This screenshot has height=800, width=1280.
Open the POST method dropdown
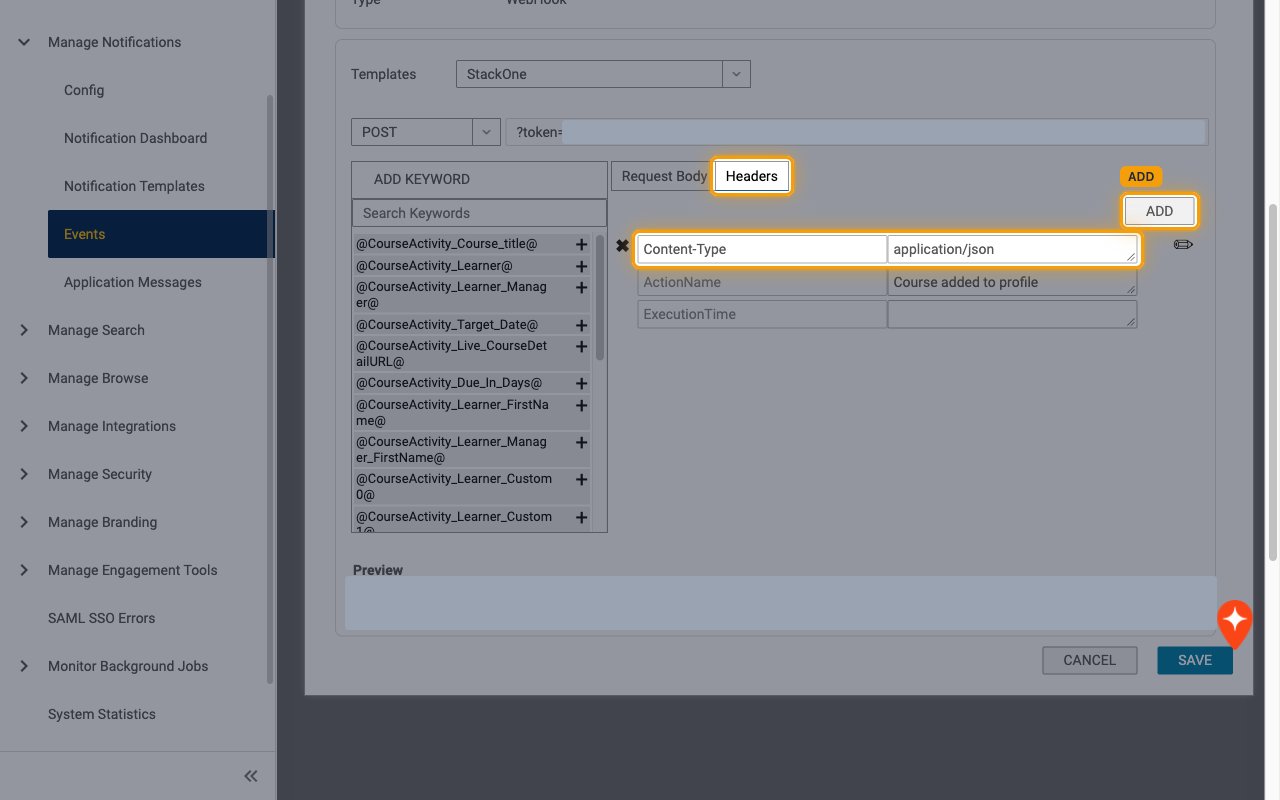[486, 132]
